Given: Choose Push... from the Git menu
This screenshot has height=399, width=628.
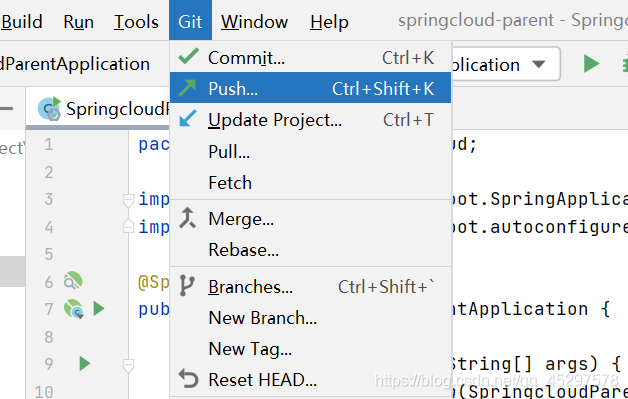Looking at the screenshot, I should tap(310, 88).
